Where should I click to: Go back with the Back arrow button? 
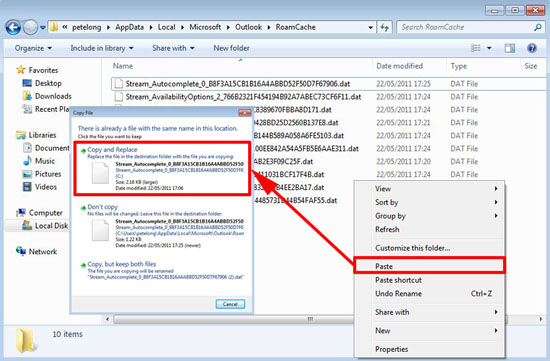coord(13,27)
